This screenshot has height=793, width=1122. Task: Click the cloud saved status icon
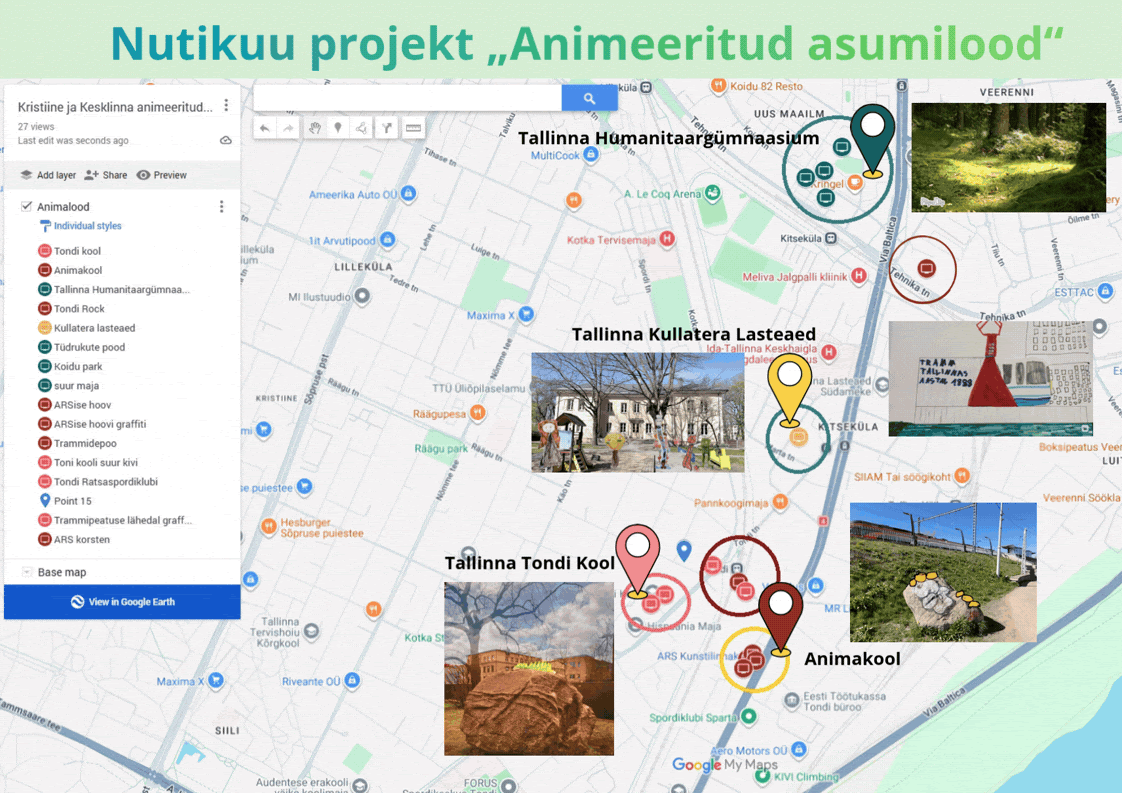pyautogui.click(x=225, y=140)
